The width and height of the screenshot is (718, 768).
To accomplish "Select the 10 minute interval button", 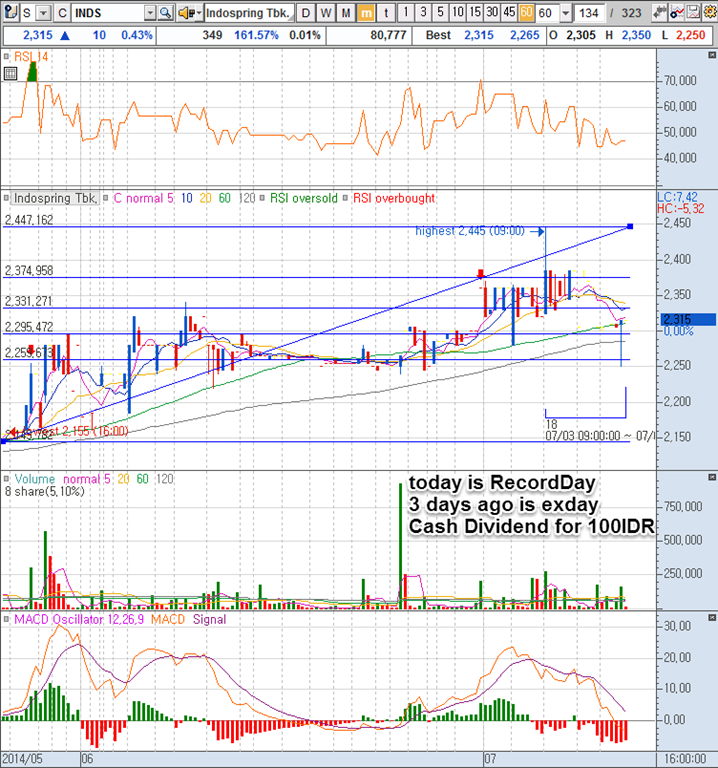I will click(458, 12).
